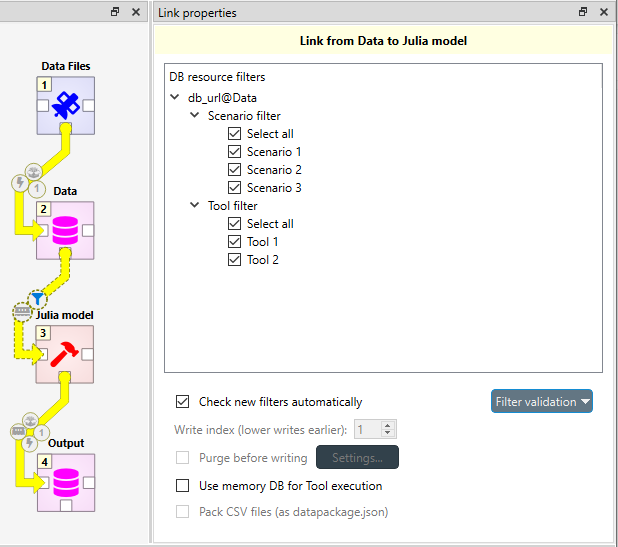The image size is (618, 547).
Task: Click the Link from Data to Julia model heading
Action: coord(383,41)
